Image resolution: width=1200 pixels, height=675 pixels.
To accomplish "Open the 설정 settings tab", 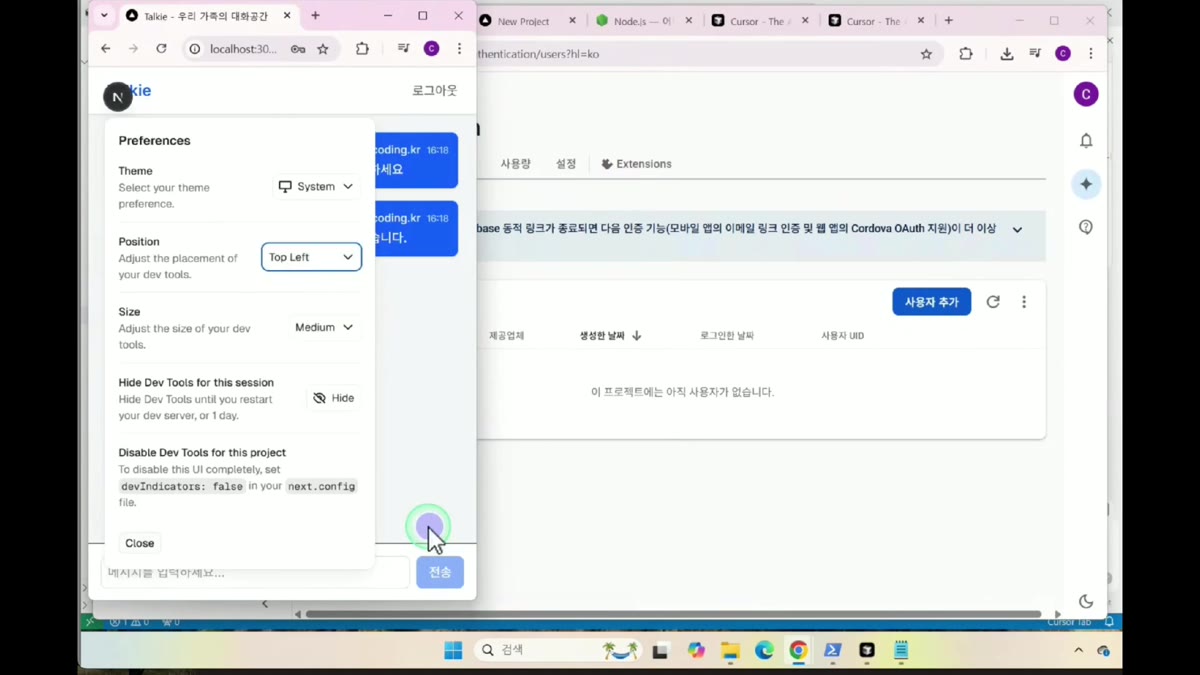I will pos(566,164).
